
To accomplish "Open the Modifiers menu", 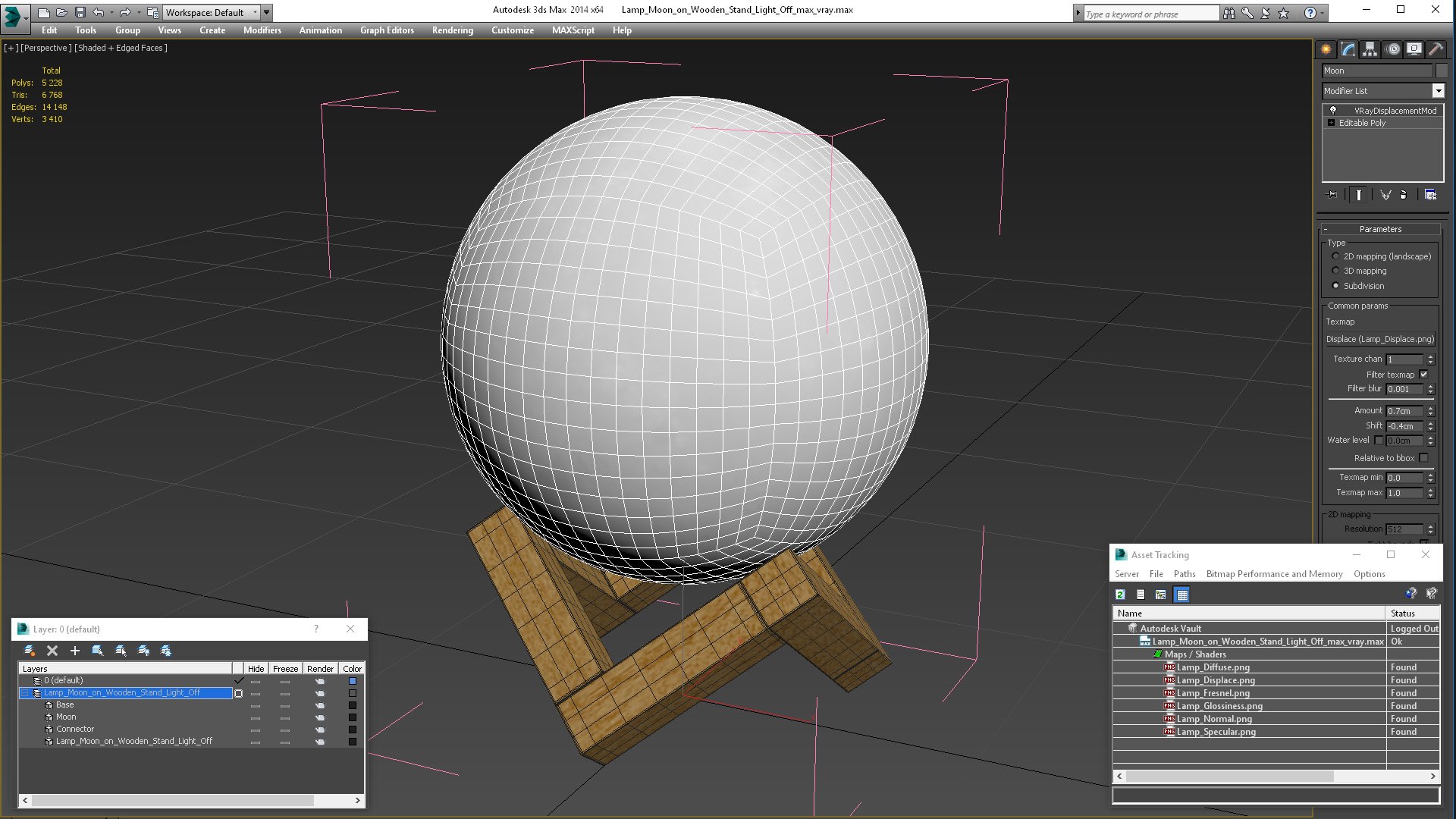I will click(x=262, y=30).
